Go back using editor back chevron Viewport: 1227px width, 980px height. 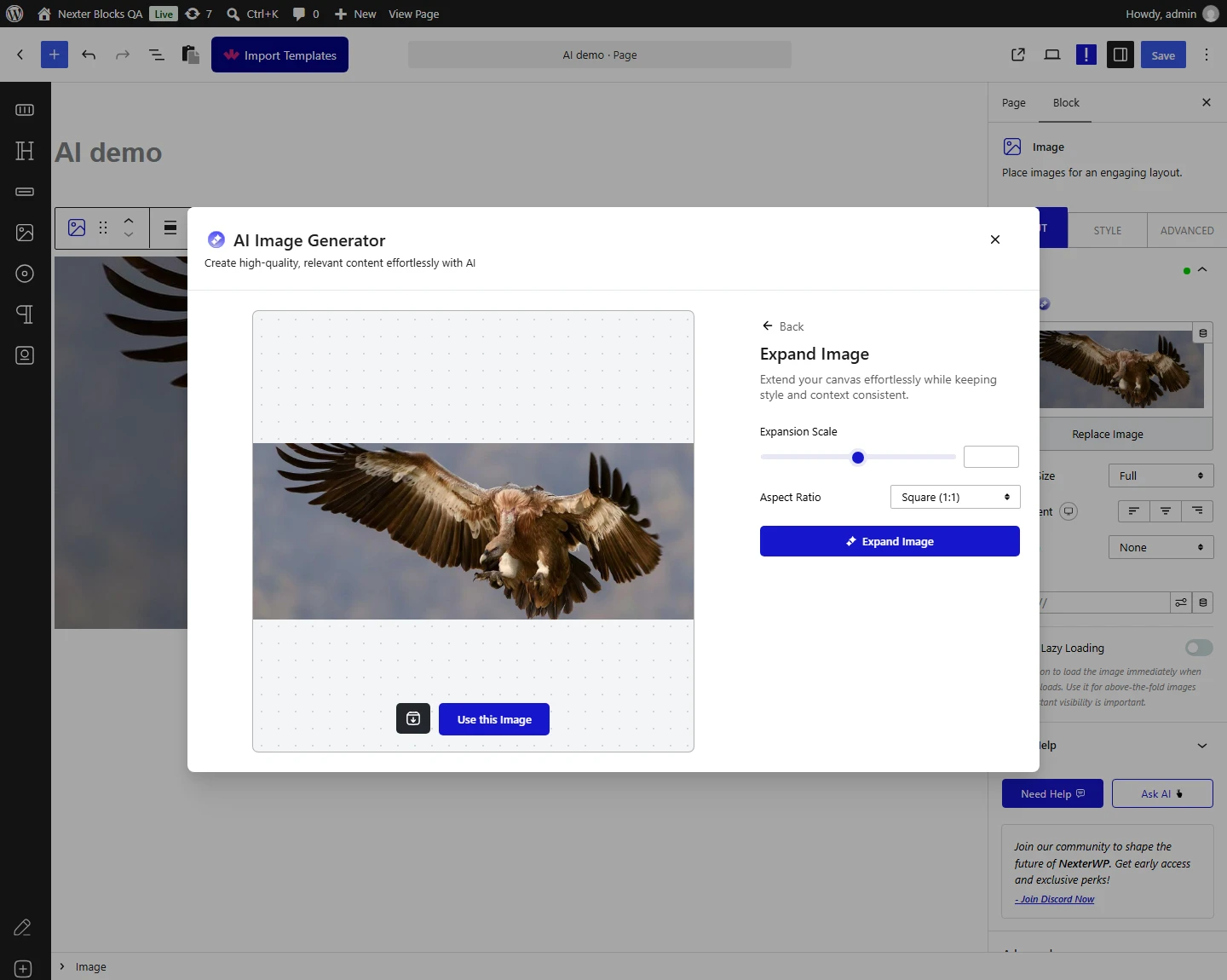pyautogui.click(x=20, y=55)
